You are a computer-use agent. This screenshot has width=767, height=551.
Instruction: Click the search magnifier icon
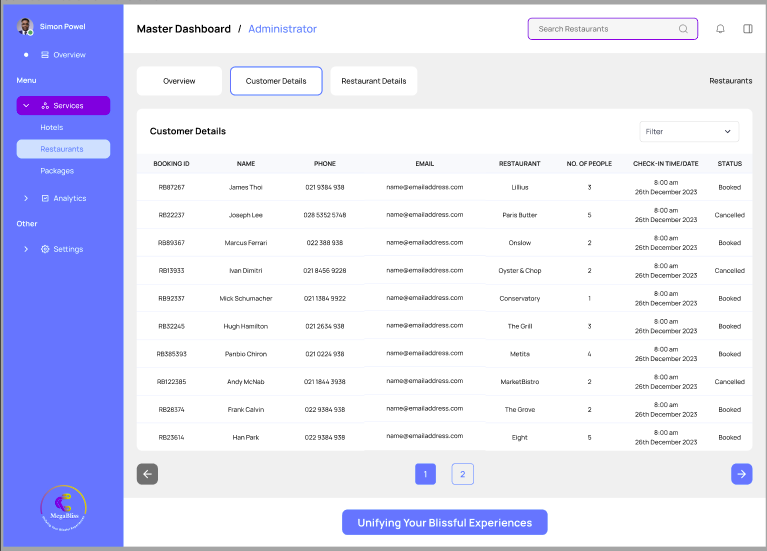(683, 29)
